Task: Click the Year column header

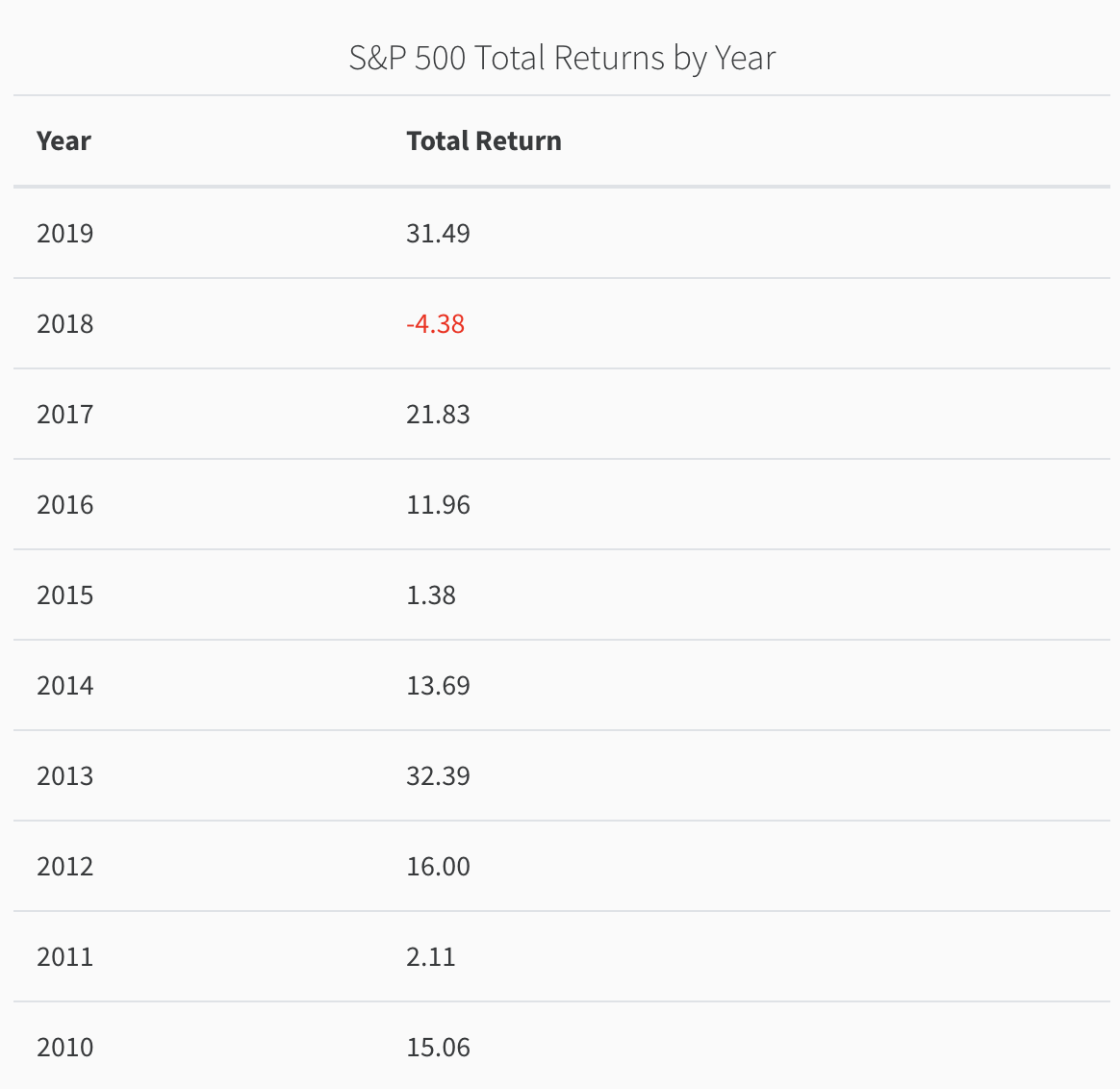Action: pyautogui.click(x=64, y=141)
